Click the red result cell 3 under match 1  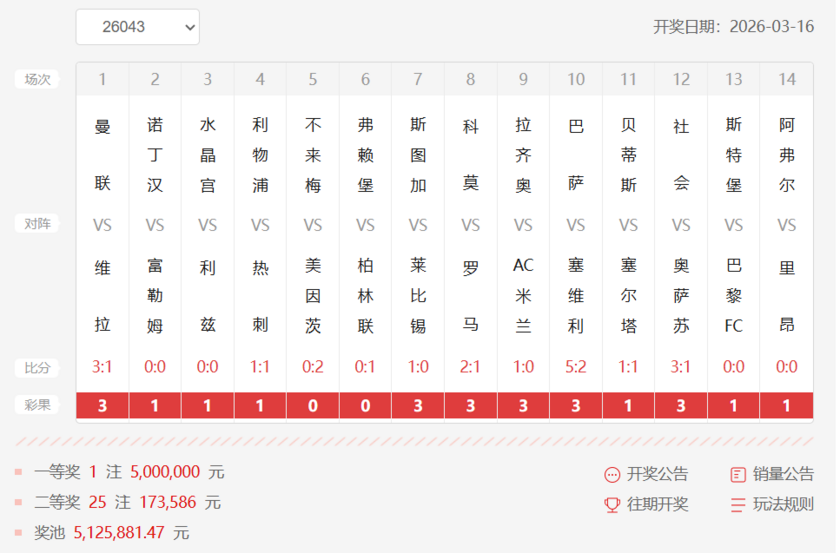[x=102, y=406]
